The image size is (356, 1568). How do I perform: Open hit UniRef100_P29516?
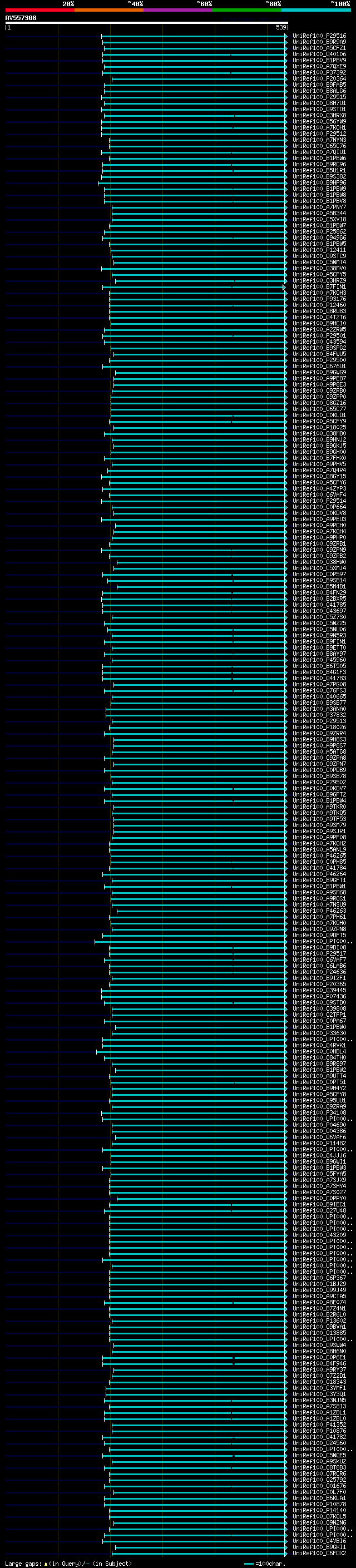pyautogui.click(x=319, y=36)
